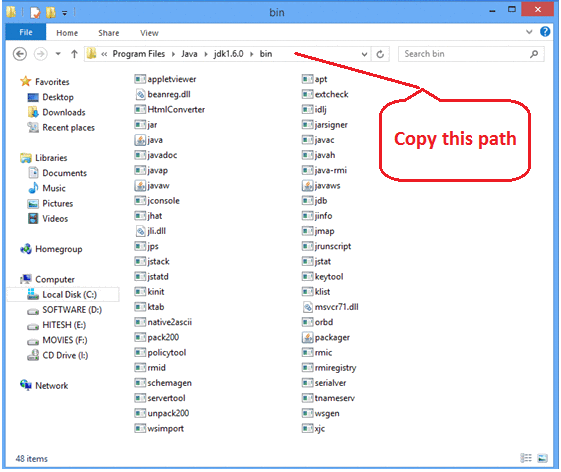Select Libraries in navigation pane

(51, 158)
